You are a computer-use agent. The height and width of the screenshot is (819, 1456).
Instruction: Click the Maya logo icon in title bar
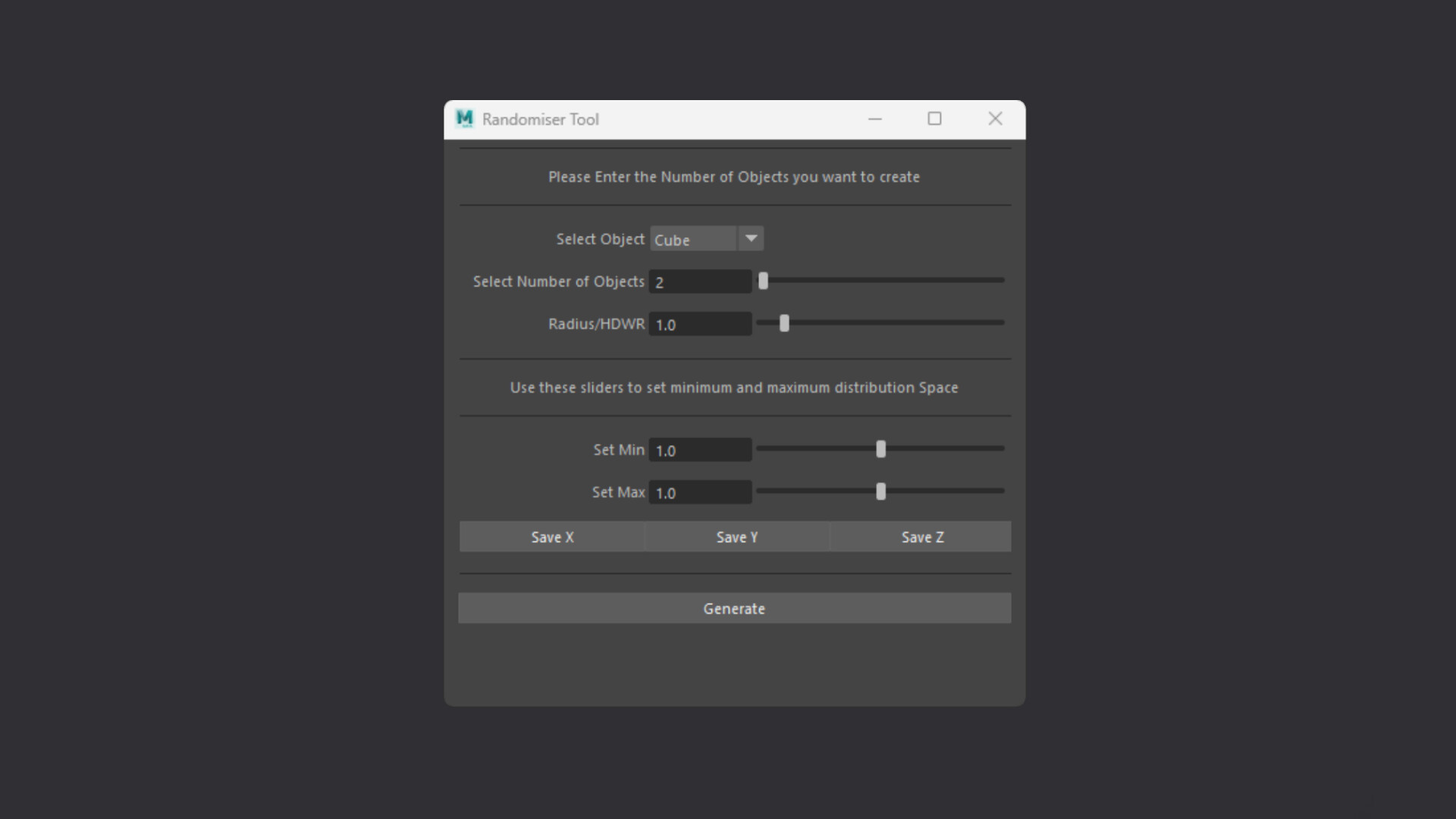(464, 119)
